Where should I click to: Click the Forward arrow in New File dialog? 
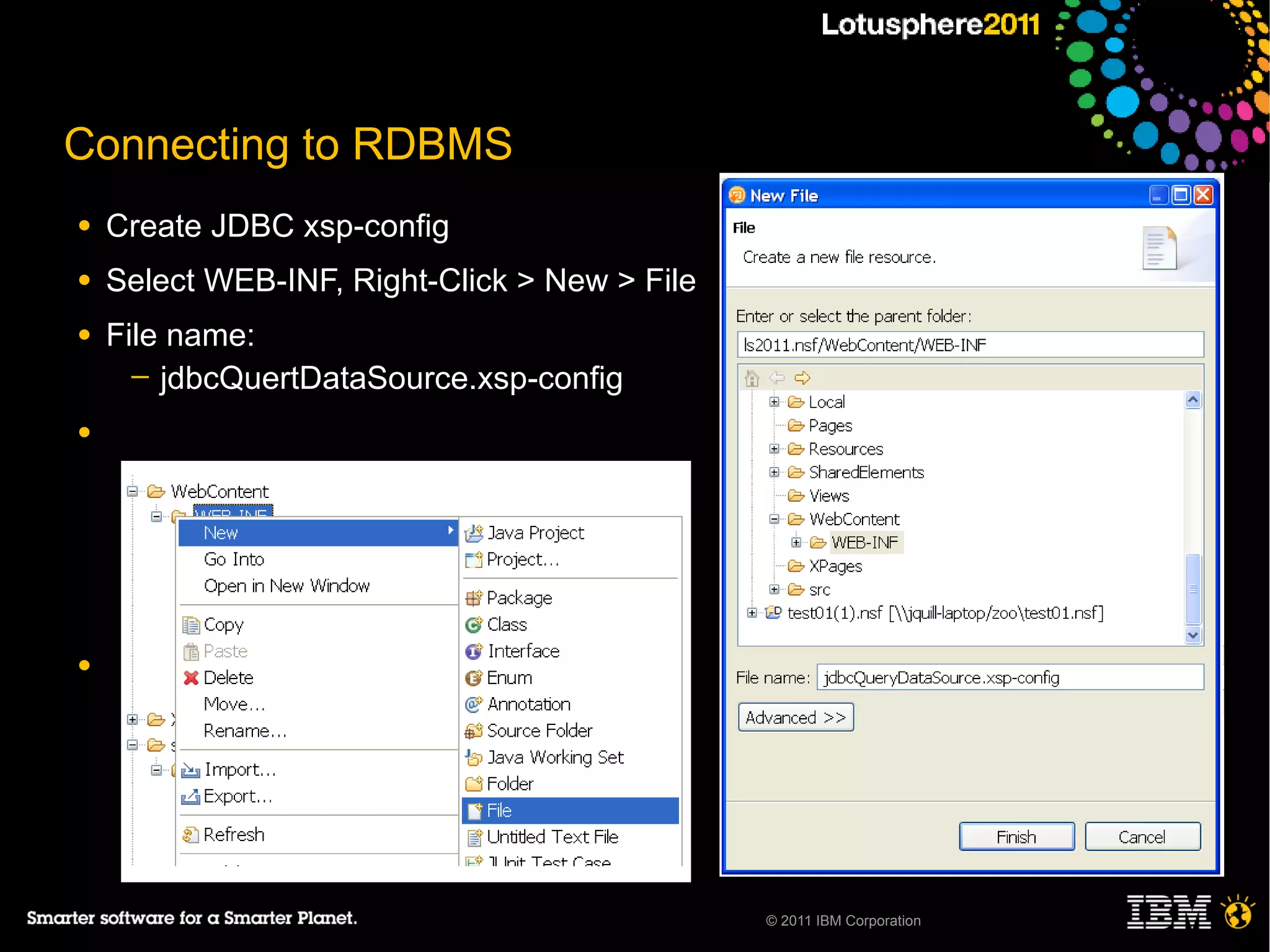(x=802, y=378)
